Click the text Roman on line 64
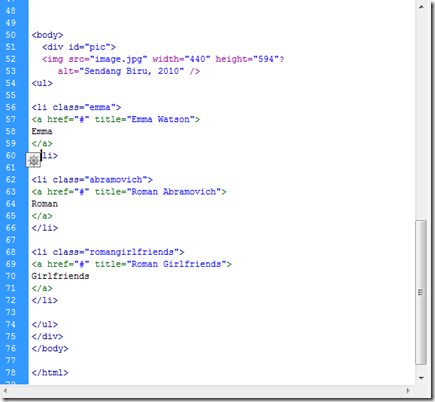435x402 pixels. [x=45, y=204]
